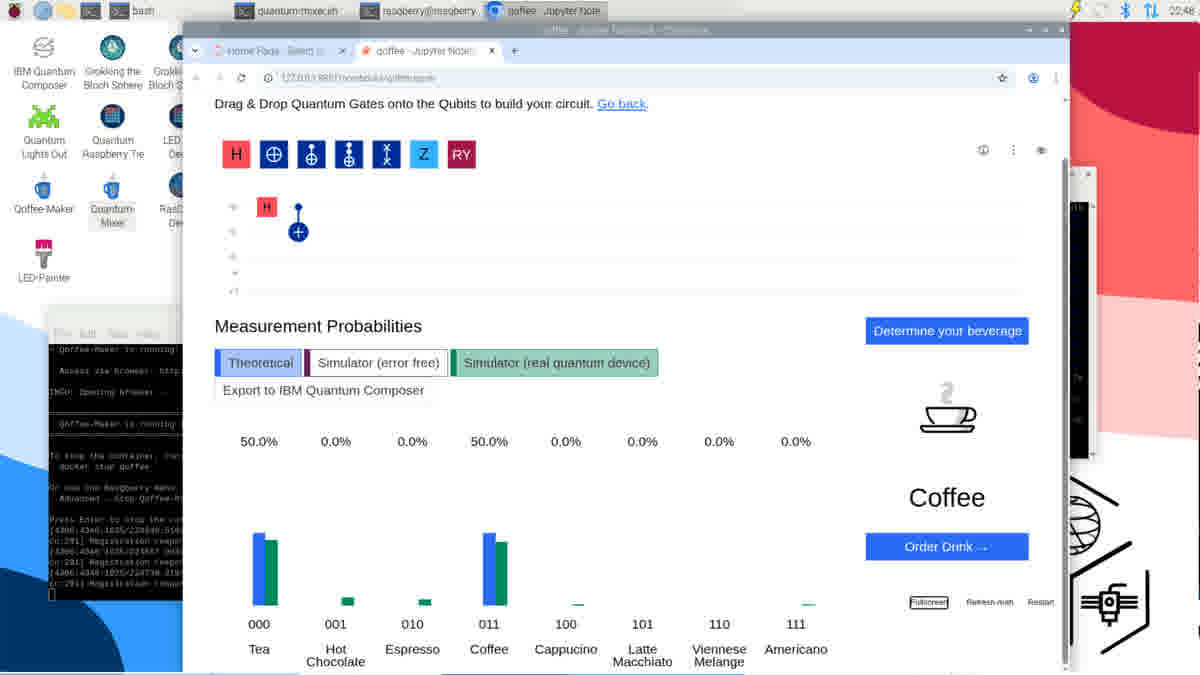The image size is (1200, 675).
Task: Export the circuit to IBM Quantum Composer
Action: 323,391
